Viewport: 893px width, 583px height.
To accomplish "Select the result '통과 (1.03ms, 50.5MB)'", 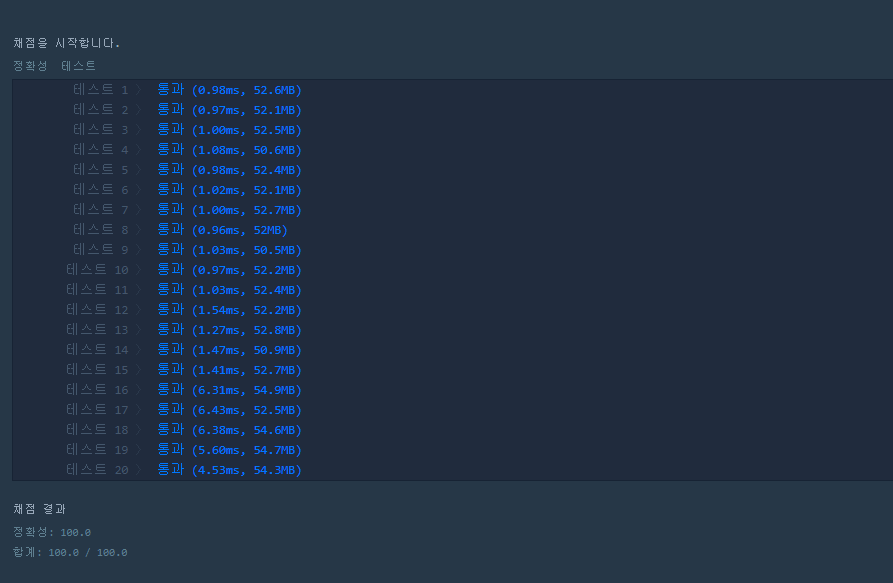I will (x=230, y=250).
